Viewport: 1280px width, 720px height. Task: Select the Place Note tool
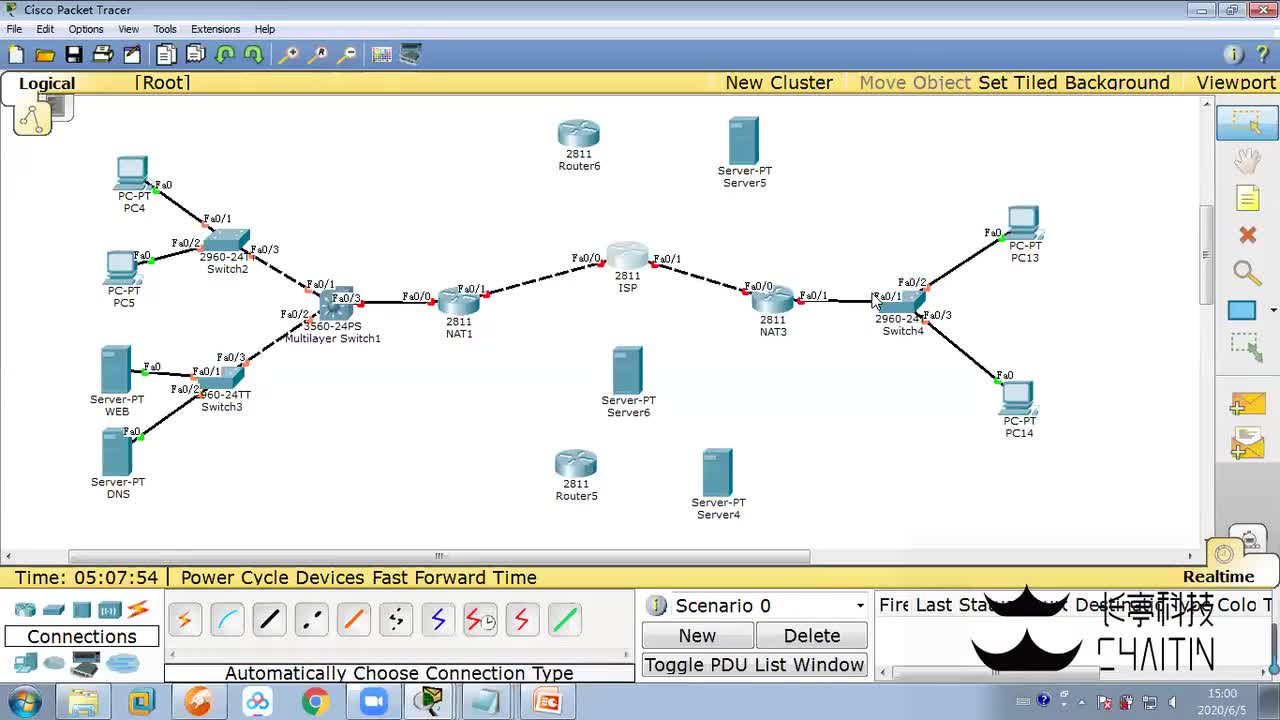tap(1247, 198)
